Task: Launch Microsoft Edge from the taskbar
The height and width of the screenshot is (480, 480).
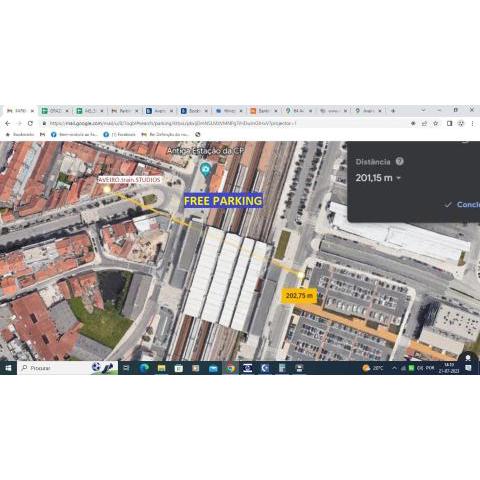Action: point(144,368)
